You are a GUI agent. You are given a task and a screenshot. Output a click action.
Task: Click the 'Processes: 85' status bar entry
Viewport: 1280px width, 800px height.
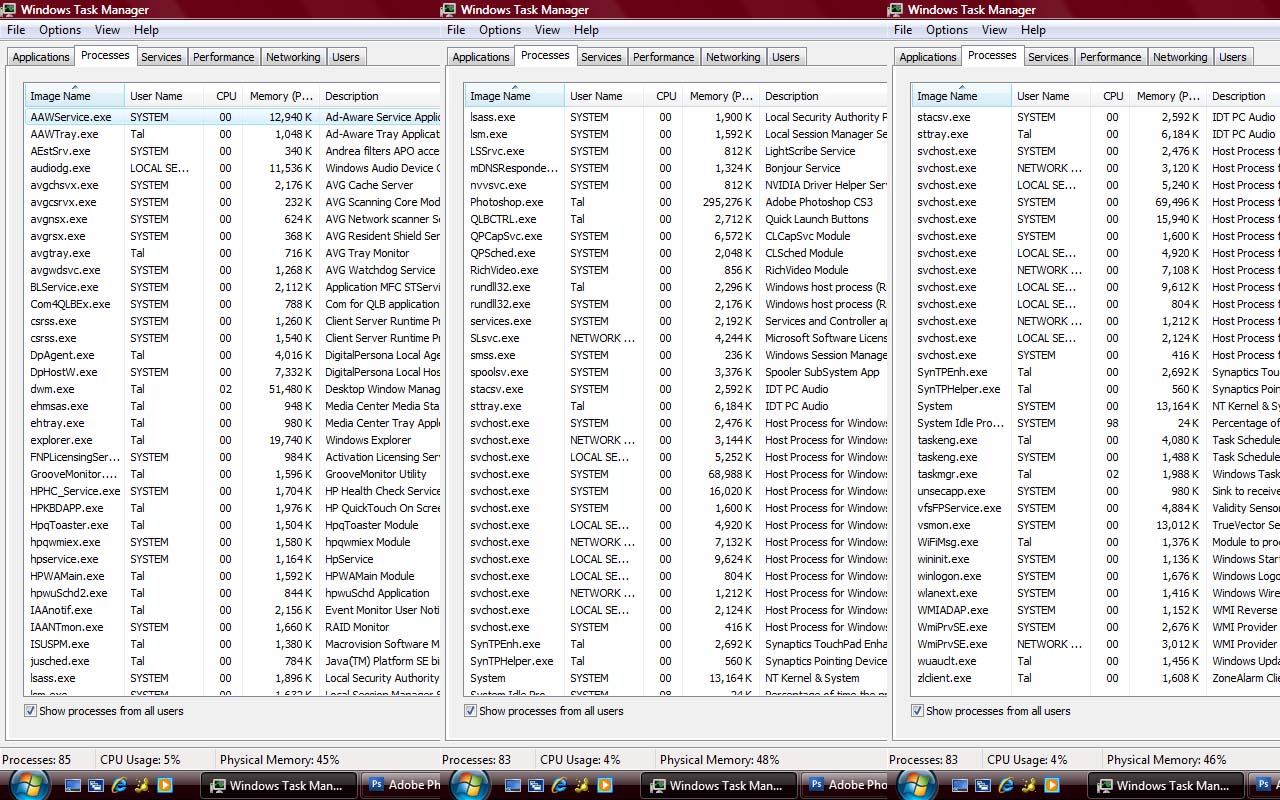36,760
